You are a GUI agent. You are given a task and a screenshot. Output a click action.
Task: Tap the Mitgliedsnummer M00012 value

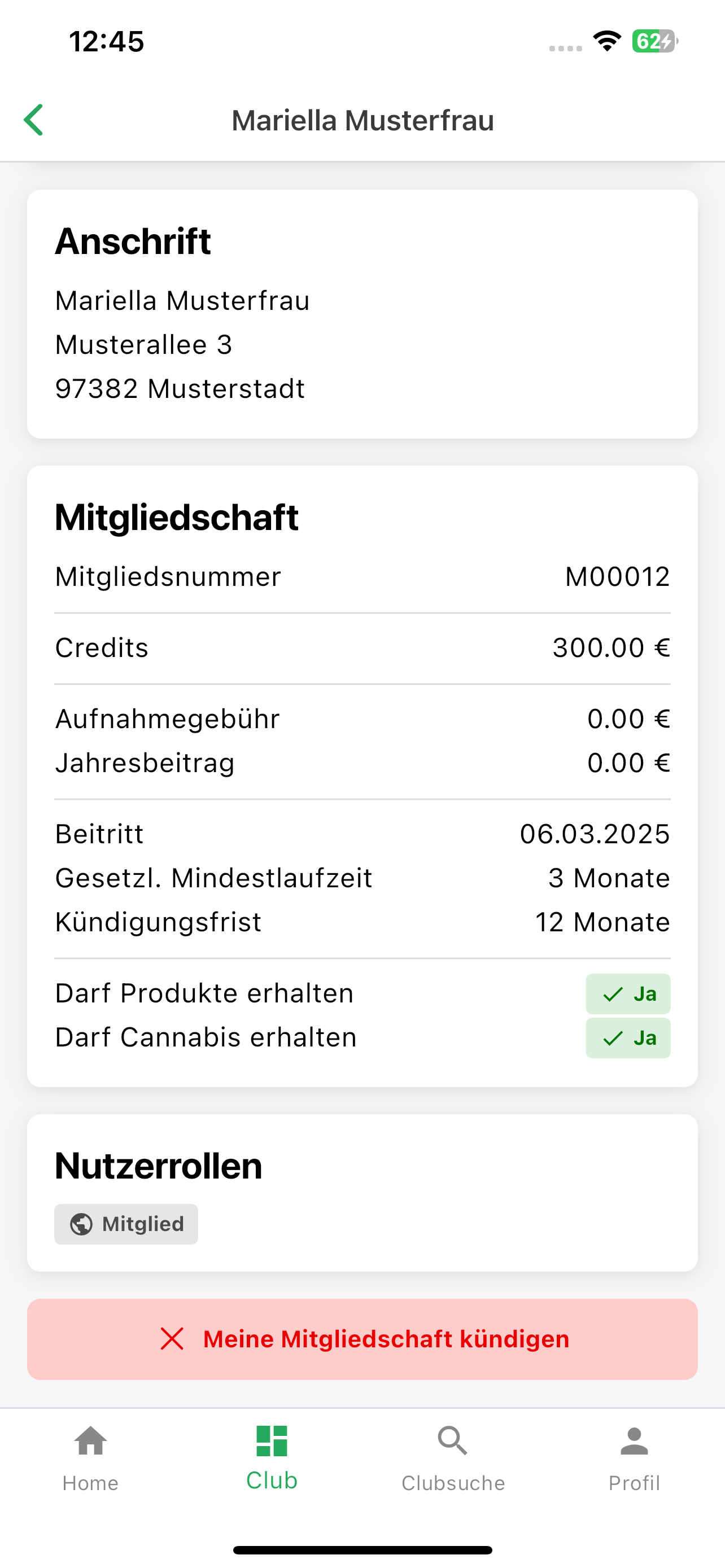(x=617, y=576)
